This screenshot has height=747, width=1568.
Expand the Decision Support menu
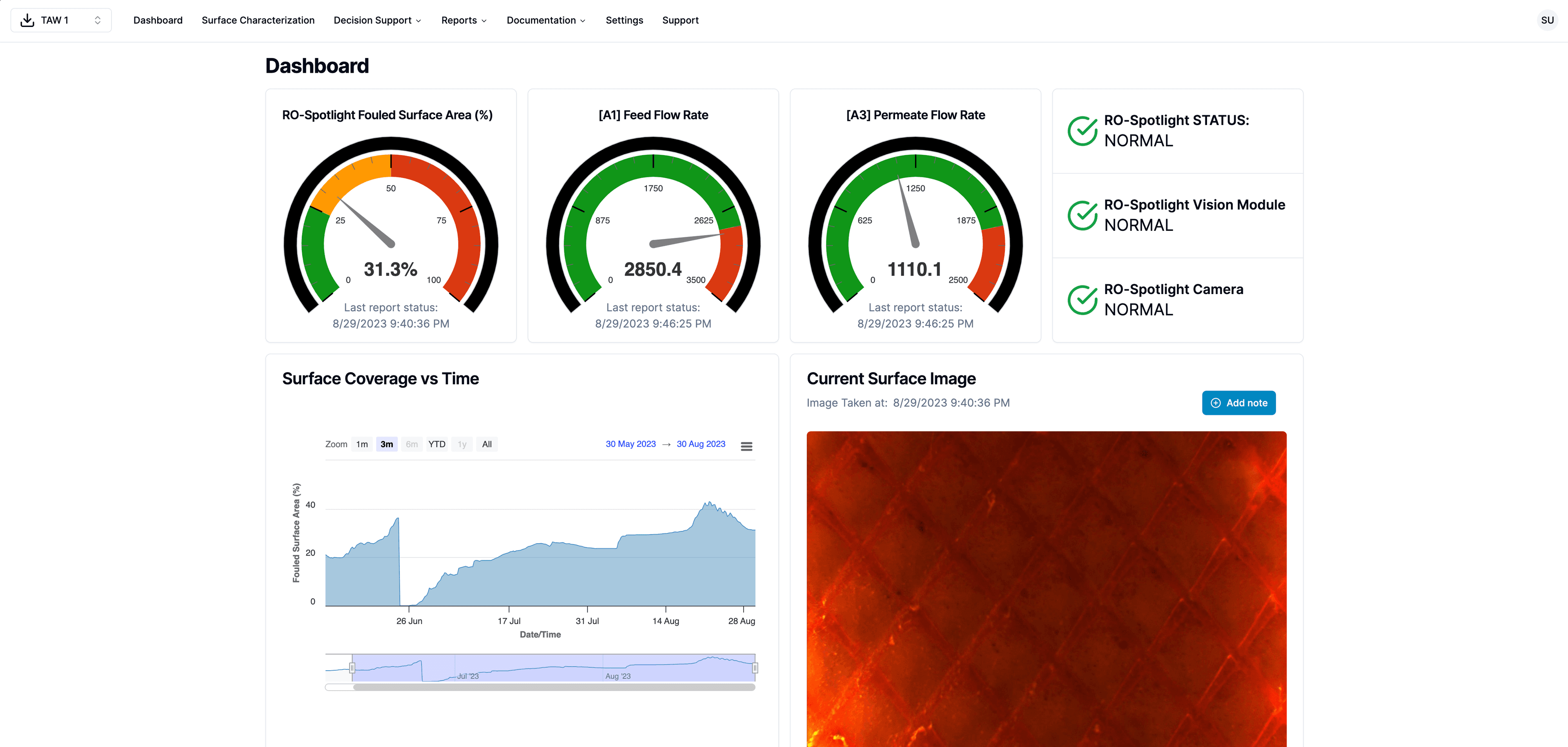click(x=377, y=20)
